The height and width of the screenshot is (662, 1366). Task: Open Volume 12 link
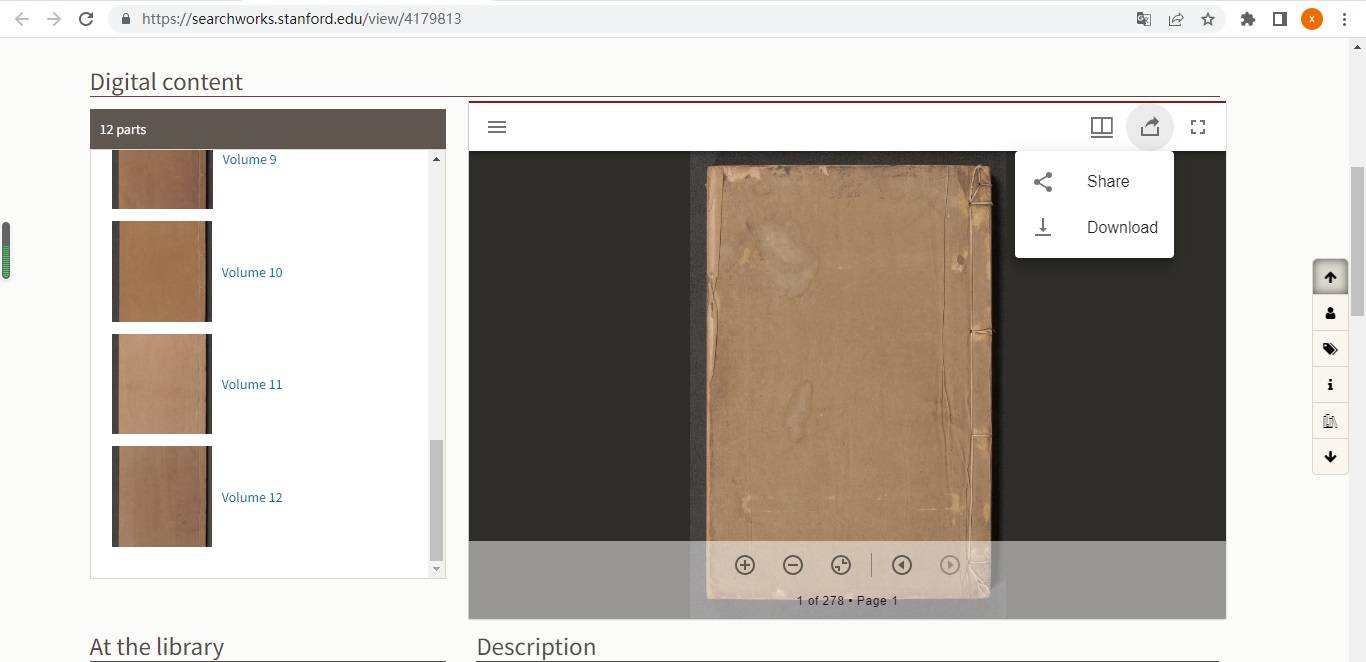(252, 497)
